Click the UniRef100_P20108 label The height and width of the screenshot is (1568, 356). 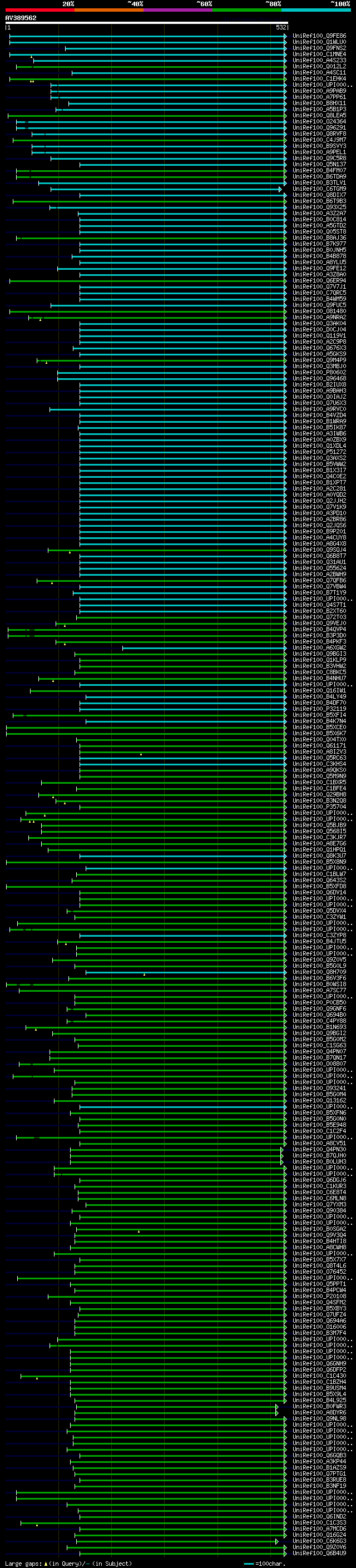click(x=319, y=1297)
